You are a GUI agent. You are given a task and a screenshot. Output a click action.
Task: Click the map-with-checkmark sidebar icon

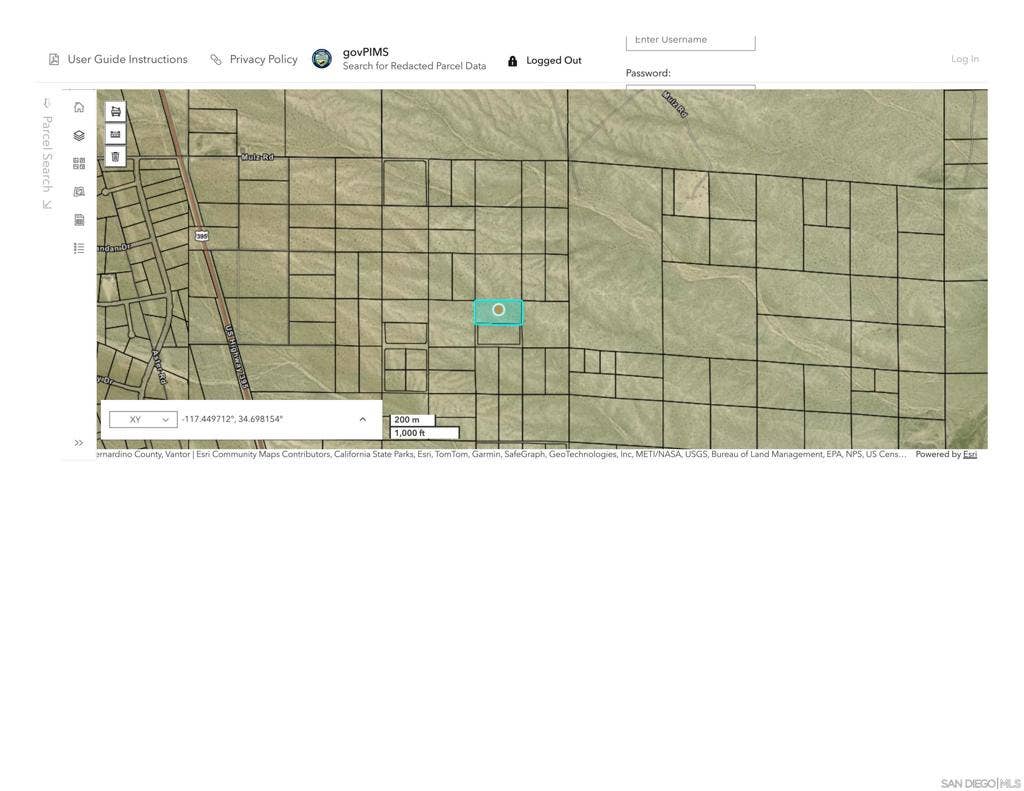click(x=79, y=191)
